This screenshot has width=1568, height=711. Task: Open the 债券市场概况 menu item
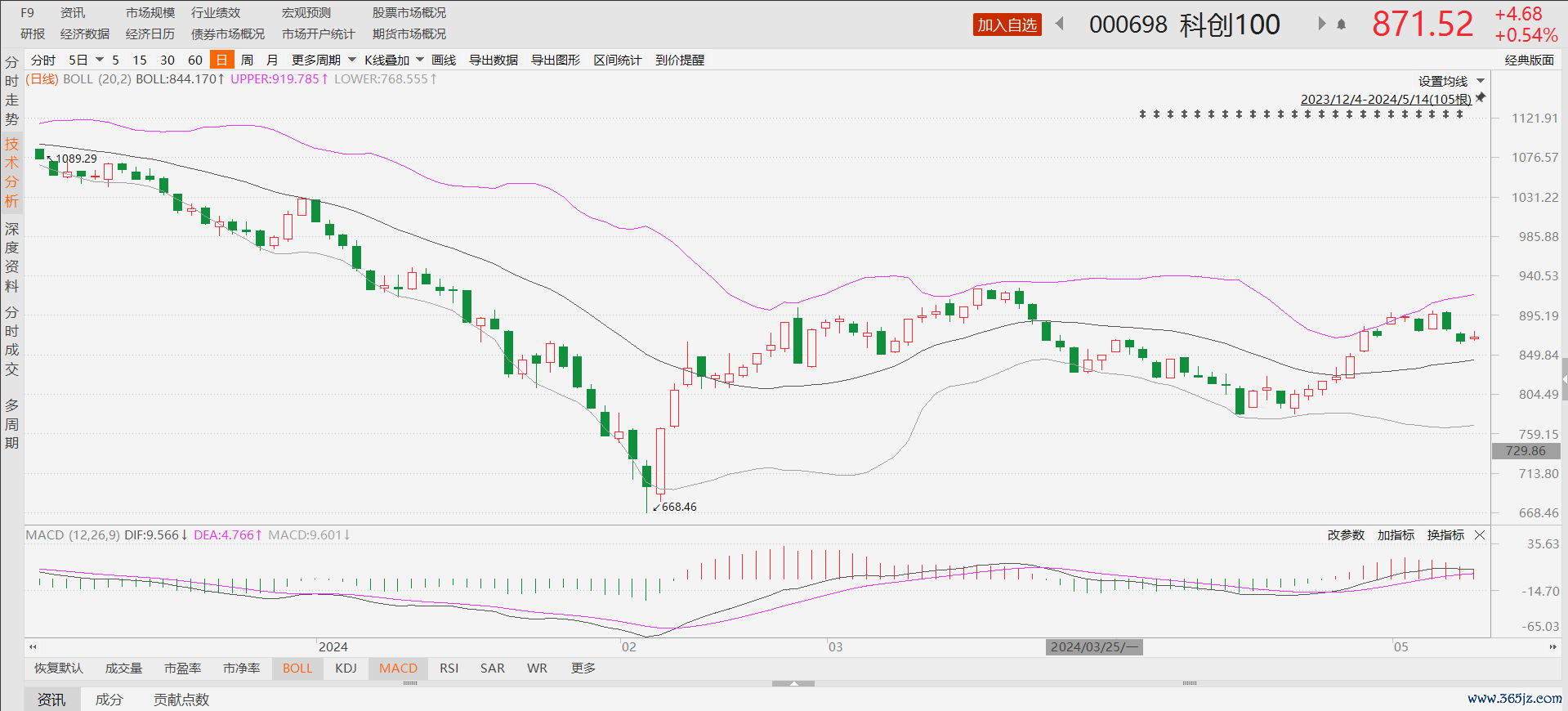pyautogui.click(x=228, y=34)
